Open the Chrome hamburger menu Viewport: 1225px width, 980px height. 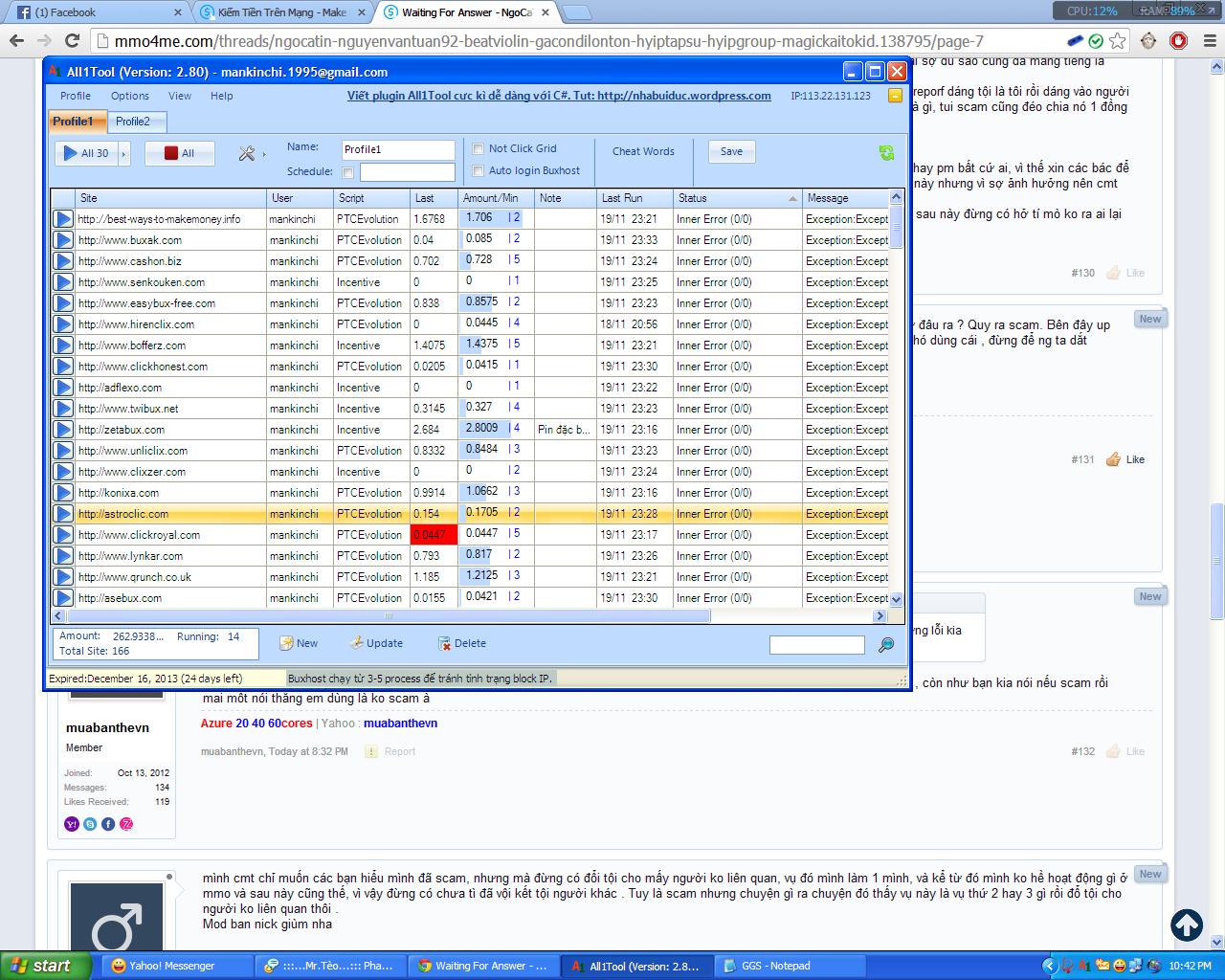point(1208,41)
